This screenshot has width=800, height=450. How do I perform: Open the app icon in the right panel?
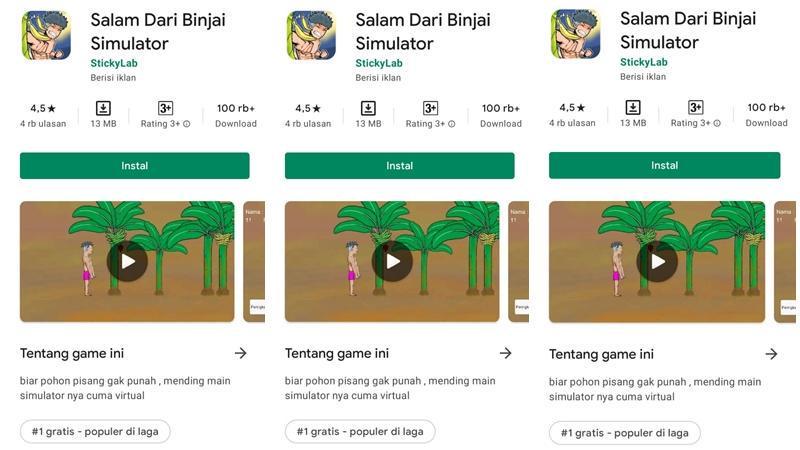tap(576, 34)
